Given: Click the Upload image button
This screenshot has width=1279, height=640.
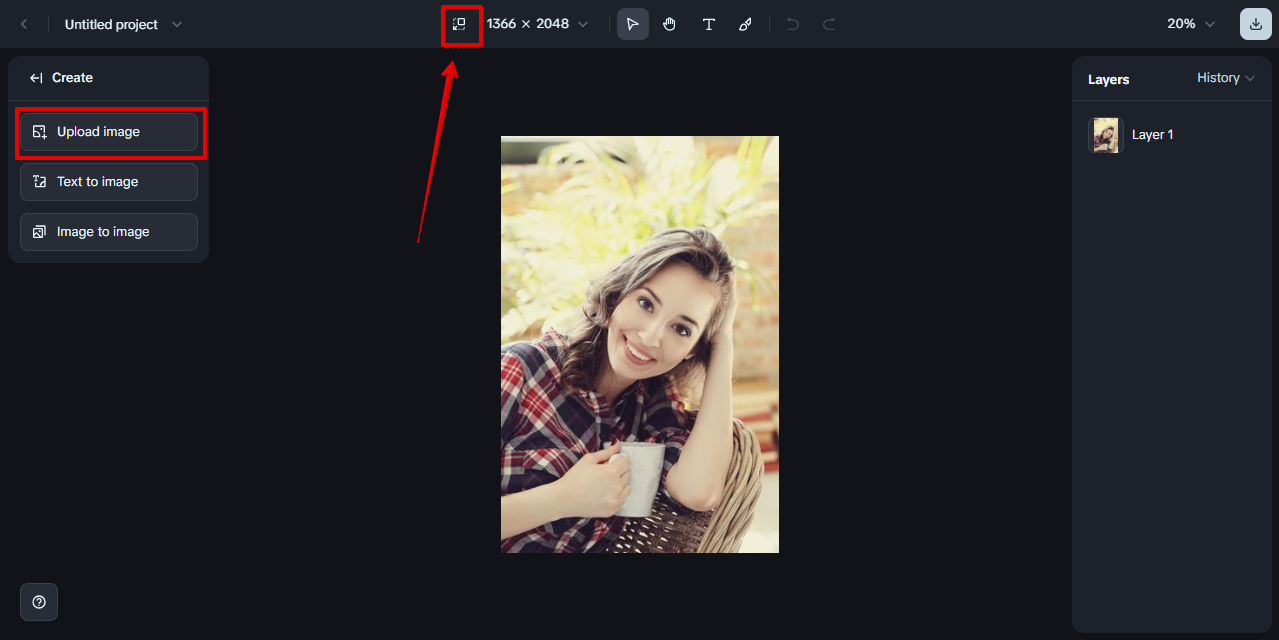Looking at the screenshot, I should coord(109,132).
